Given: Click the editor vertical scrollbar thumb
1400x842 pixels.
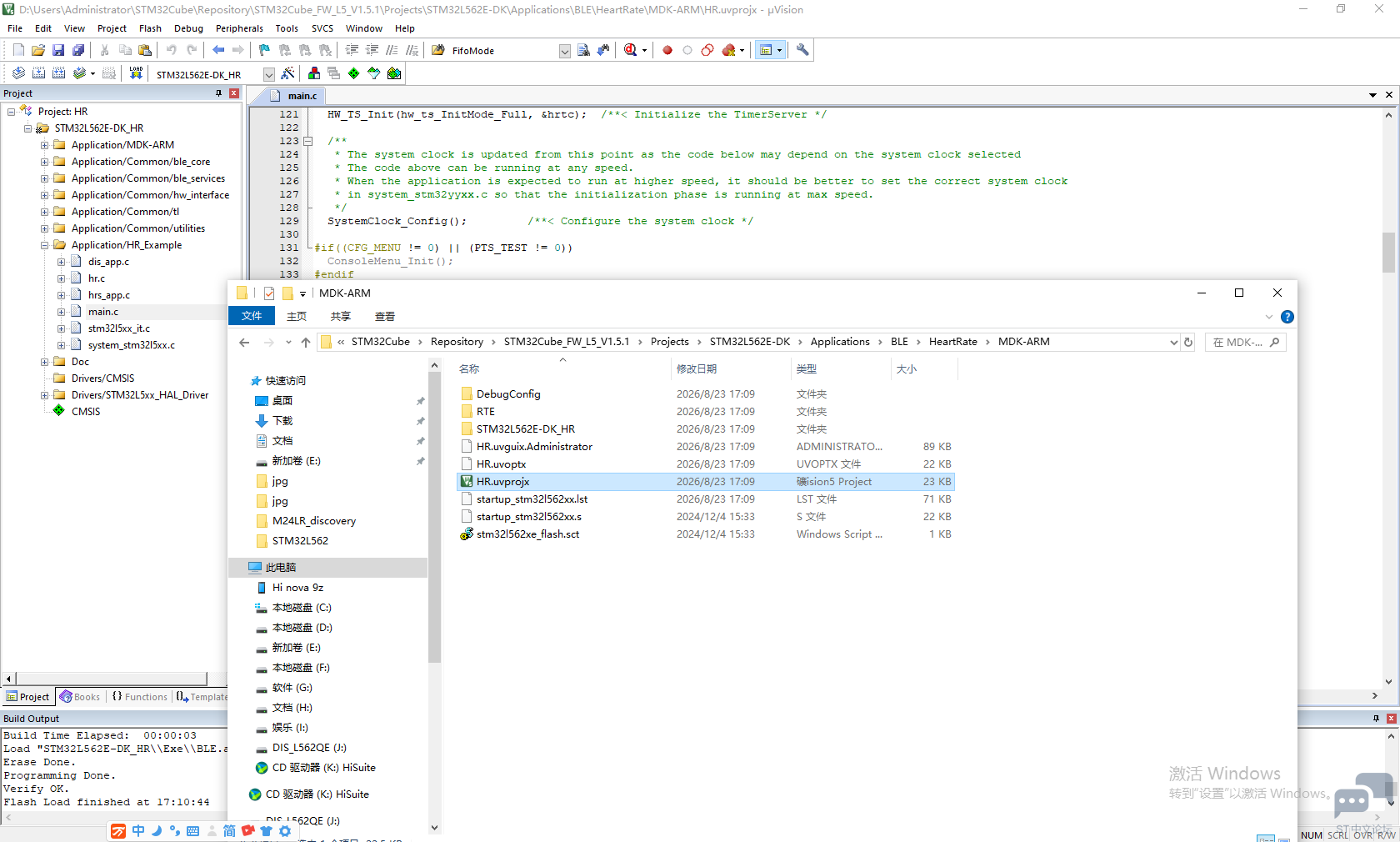Looking at the screenshot, I should [1388, 252].
